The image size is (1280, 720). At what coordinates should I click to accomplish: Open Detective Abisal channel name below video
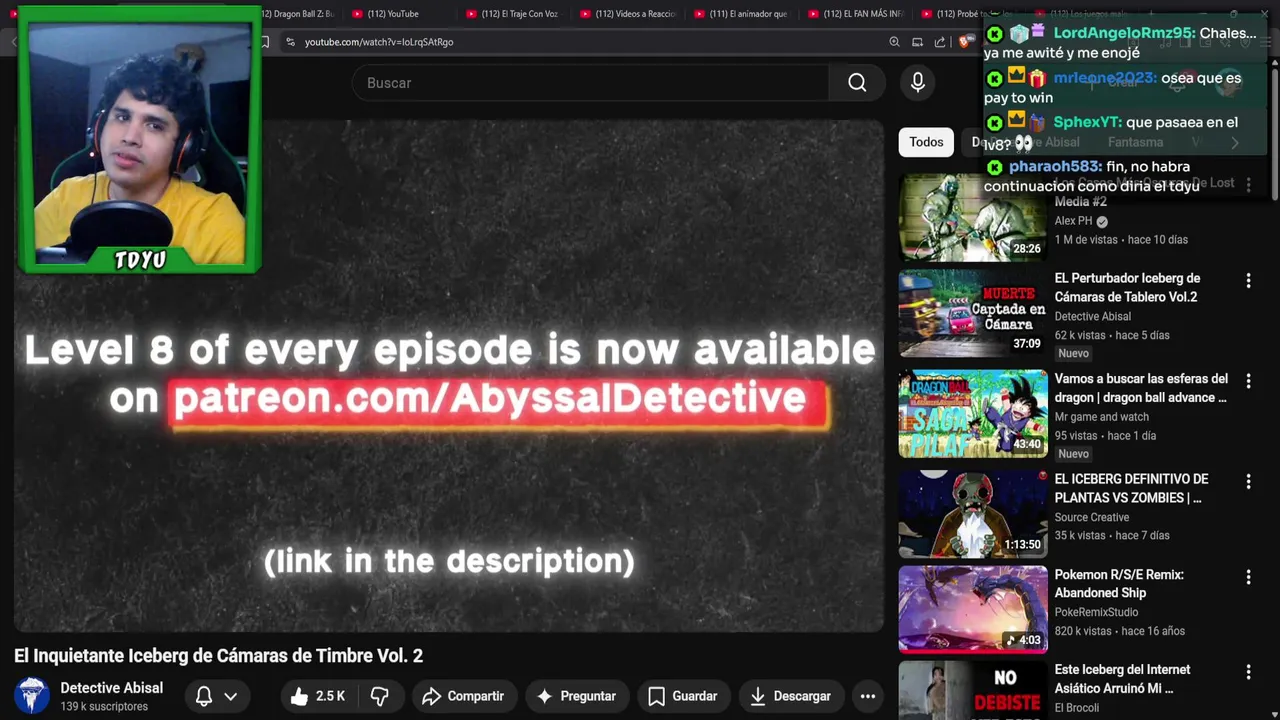pyautogui.click(x=111, y=688)
